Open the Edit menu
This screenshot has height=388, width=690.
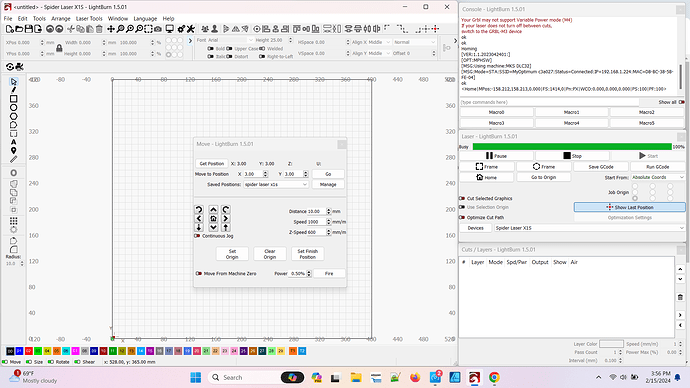[x=22, y=18]
